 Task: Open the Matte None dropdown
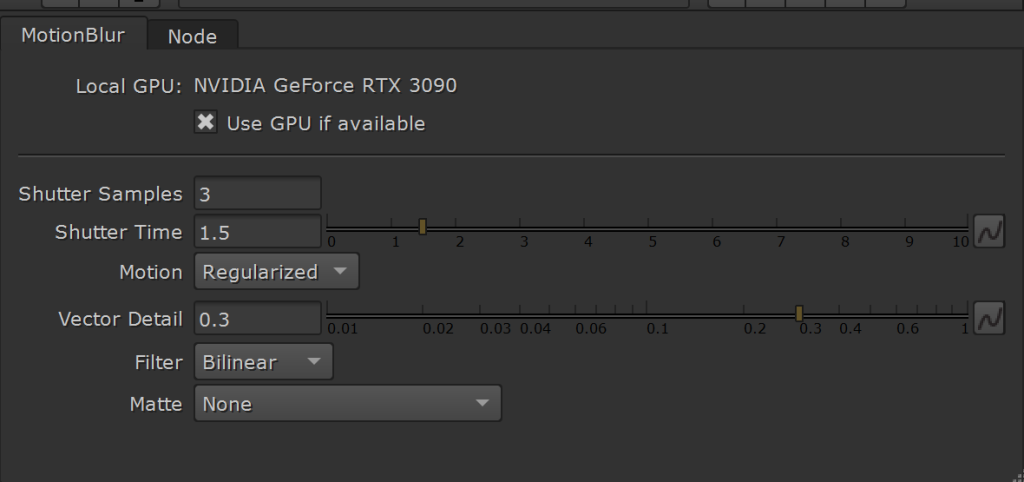click(x=348, y=404)
